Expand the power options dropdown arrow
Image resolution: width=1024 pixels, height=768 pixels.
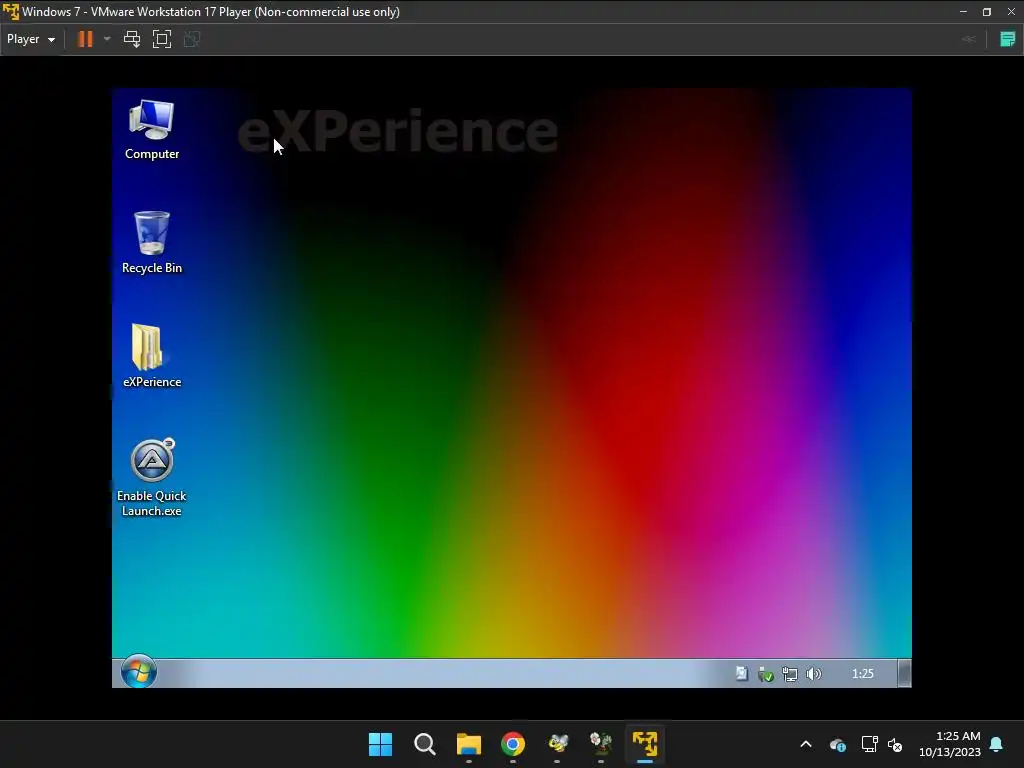click(107, 39)
